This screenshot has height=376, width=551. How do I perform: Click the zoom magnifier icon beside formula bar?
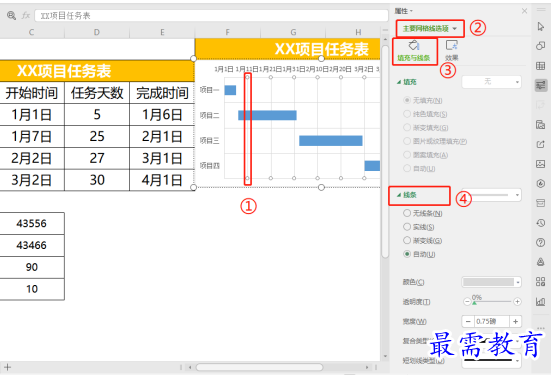[11, 15]
